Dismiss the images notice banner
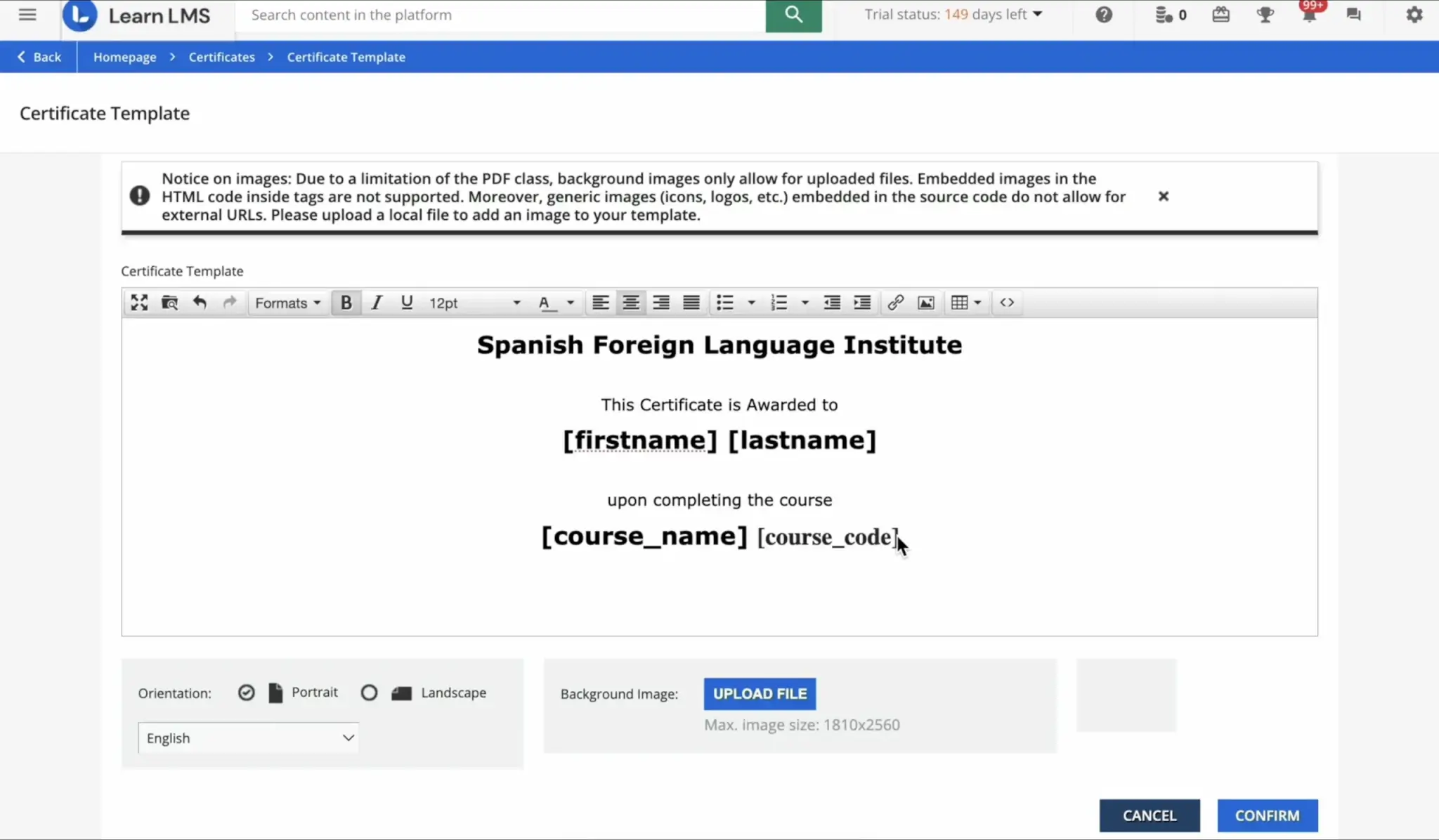1439x840 pixels. click(x=1163, y=197)
